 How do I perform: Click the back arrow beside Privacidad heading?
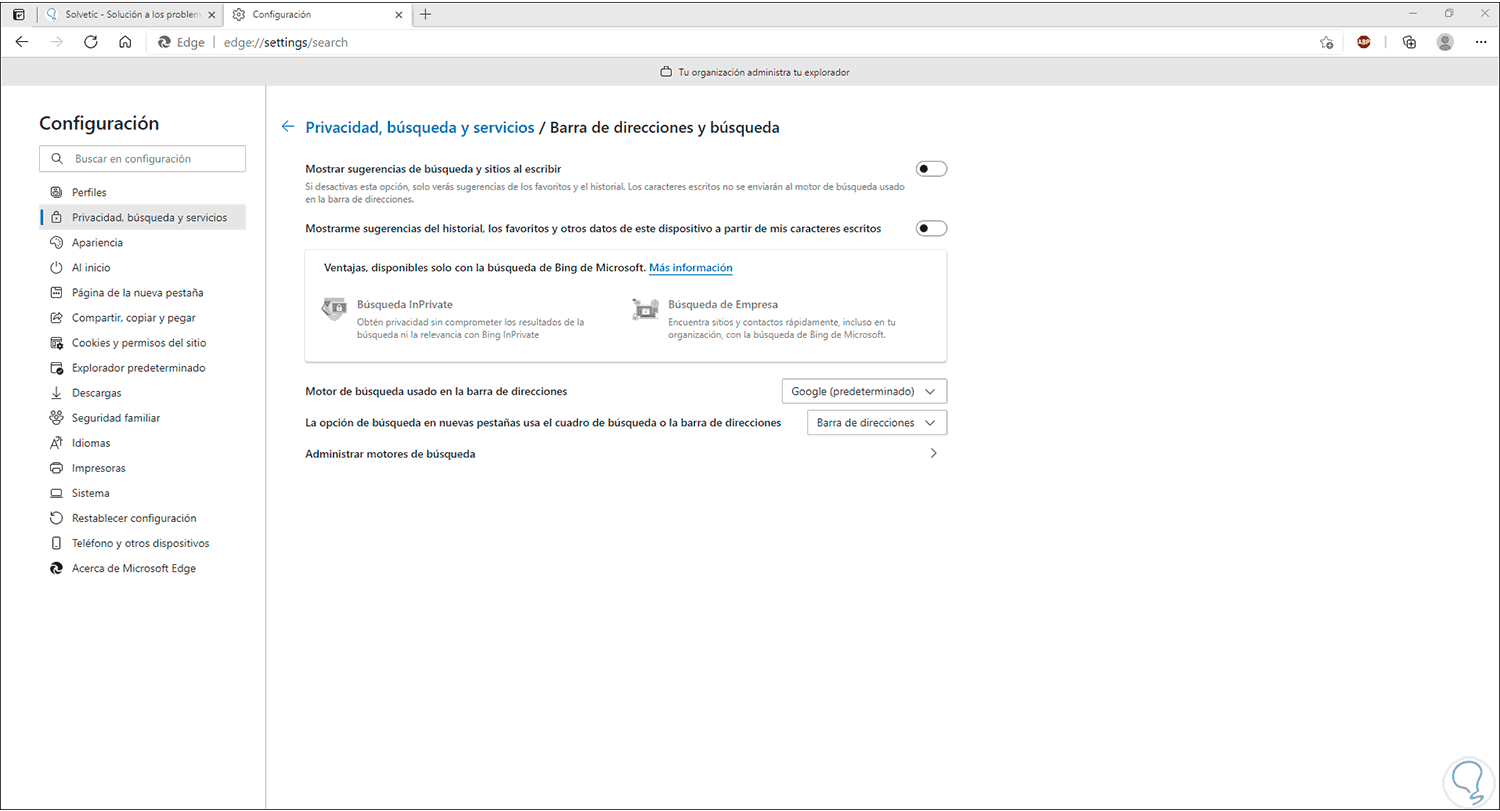pos(288,127)
